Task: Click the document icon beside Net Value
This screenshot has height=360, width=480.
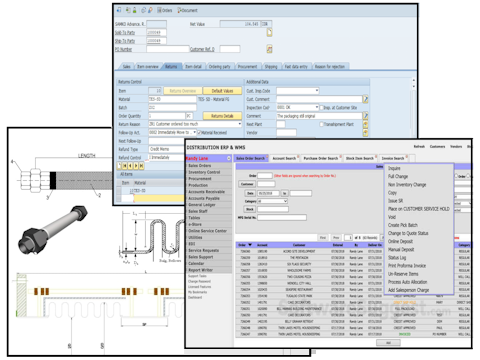Action: point(269,32)
